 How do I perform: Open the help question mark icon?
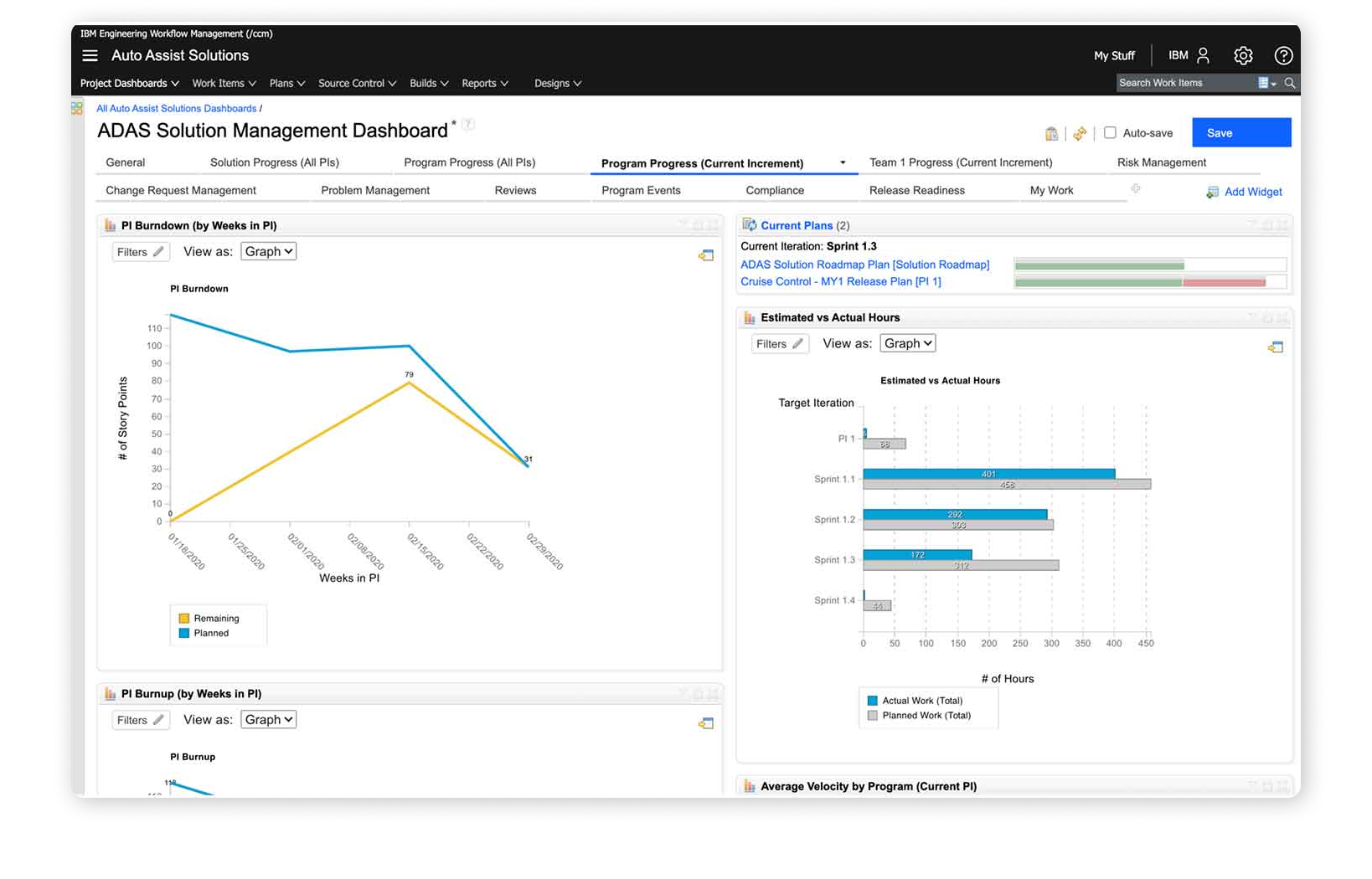[x=1283, y=55]
